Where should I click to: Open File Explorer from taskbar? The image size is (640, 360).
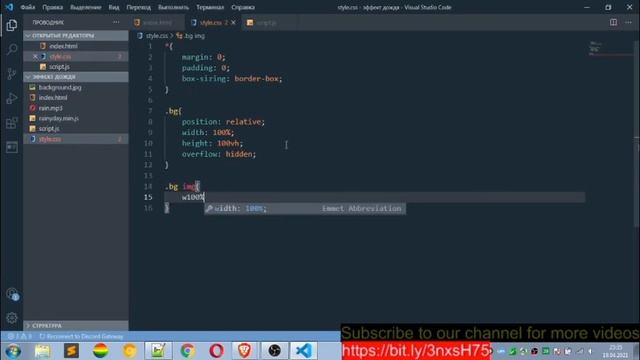tap(42, 351)
